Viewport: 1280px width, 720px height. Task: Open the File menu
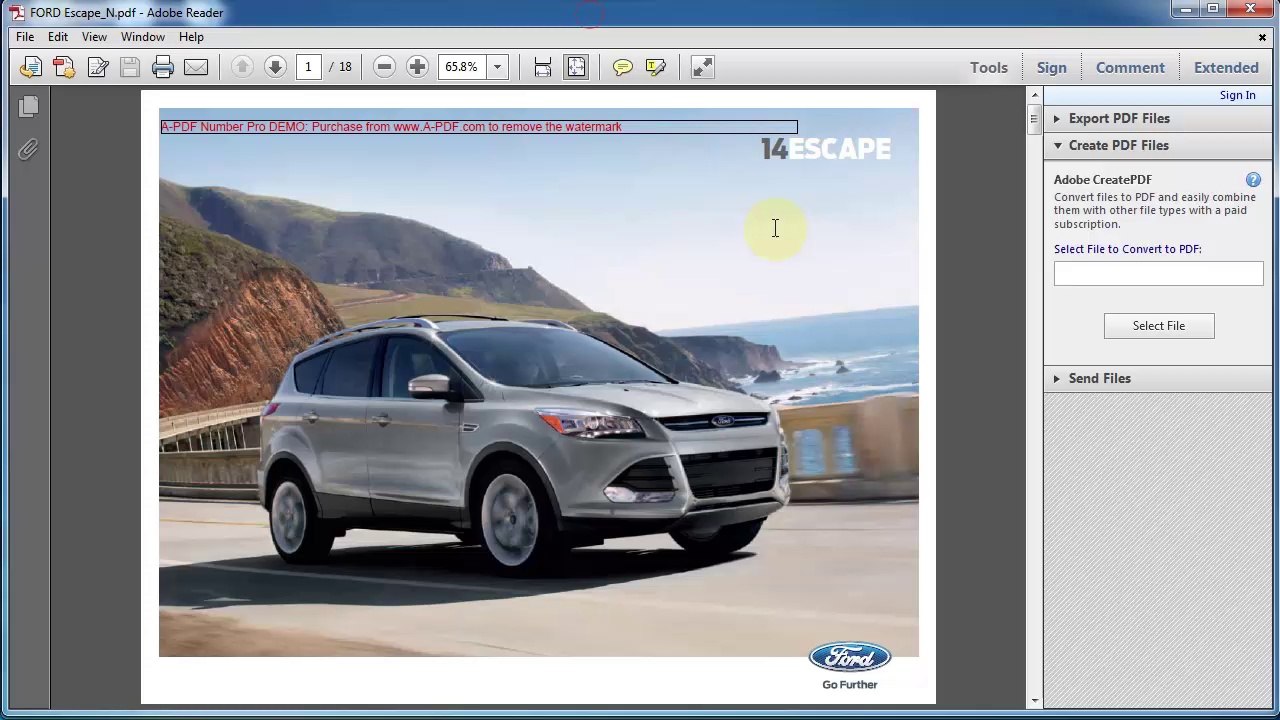[25, 37]
